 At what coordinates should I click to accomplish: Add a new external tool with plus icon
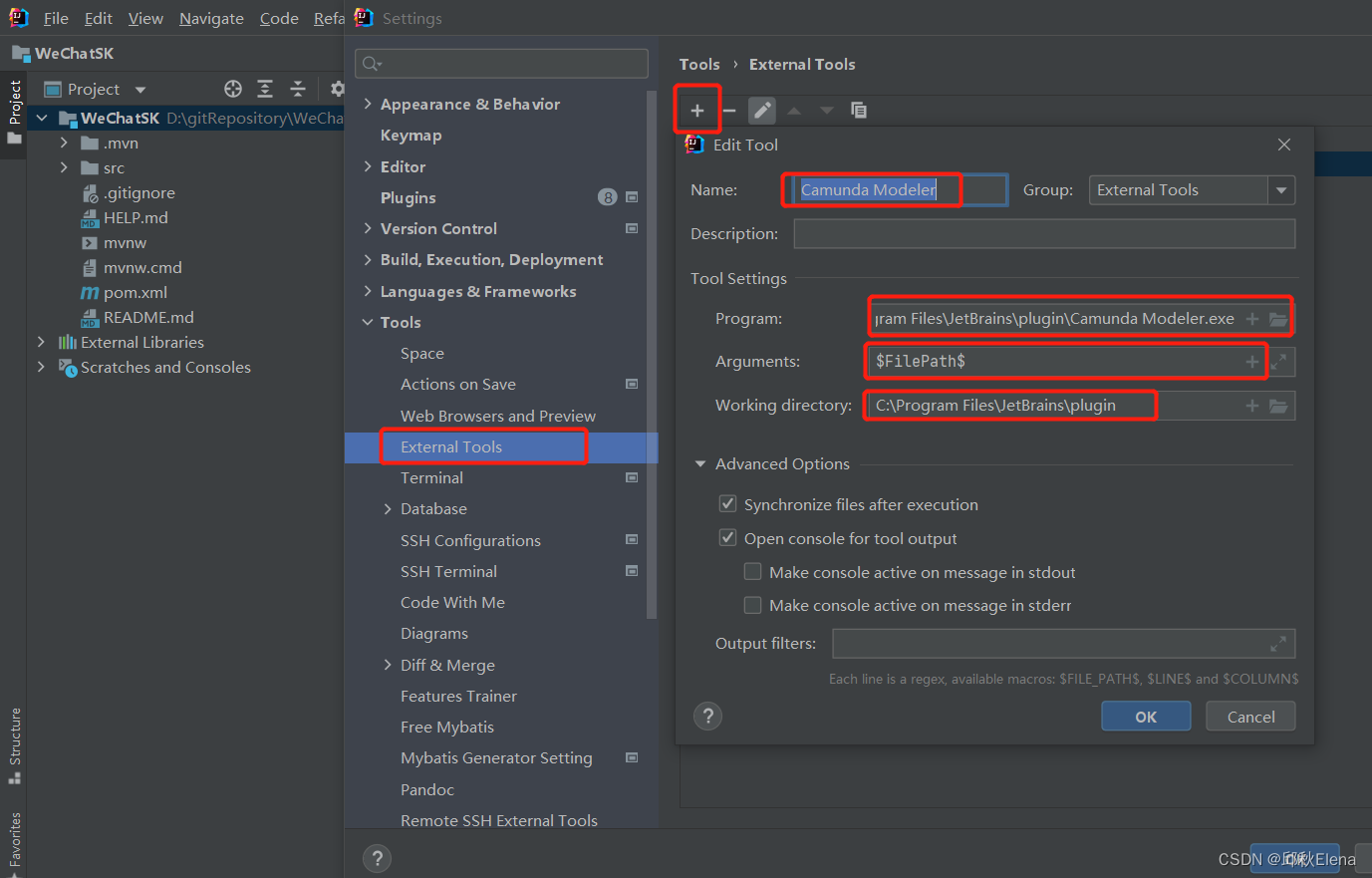[x=697, y=111]
